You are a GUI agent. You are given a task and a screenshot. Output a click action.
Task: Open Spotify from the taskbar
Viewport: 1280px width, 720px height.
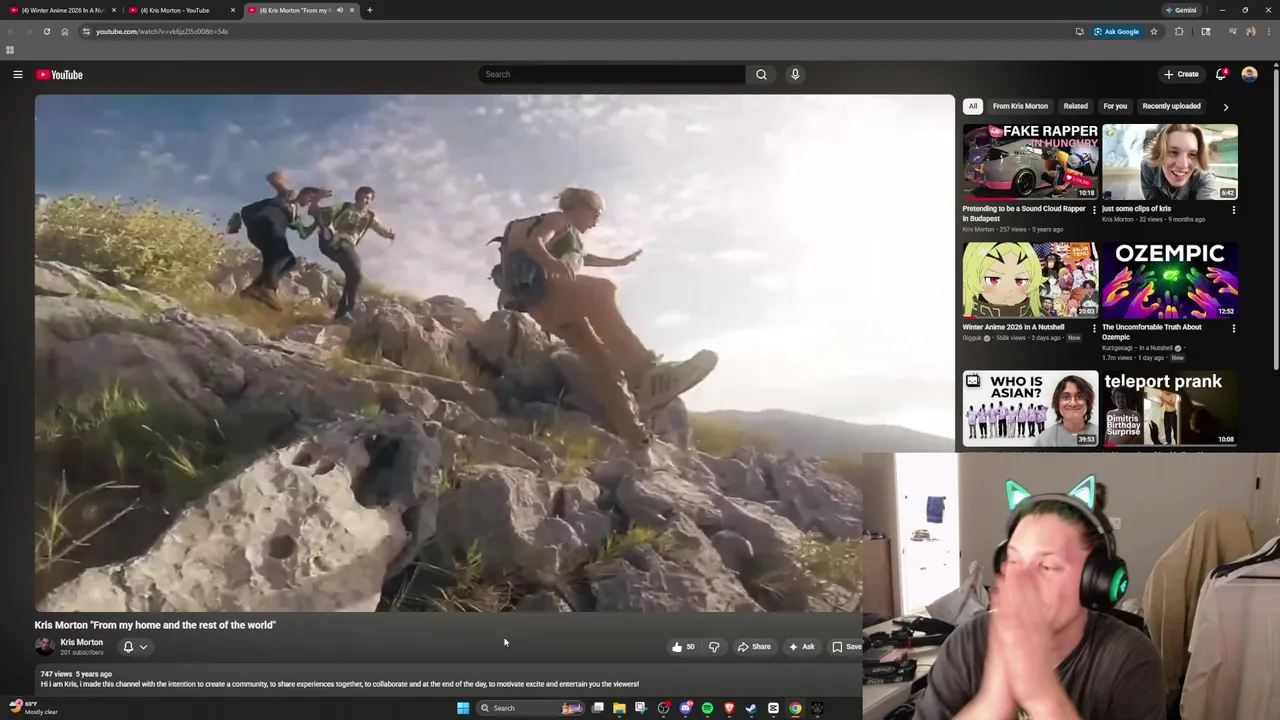[x=707, y=708]
